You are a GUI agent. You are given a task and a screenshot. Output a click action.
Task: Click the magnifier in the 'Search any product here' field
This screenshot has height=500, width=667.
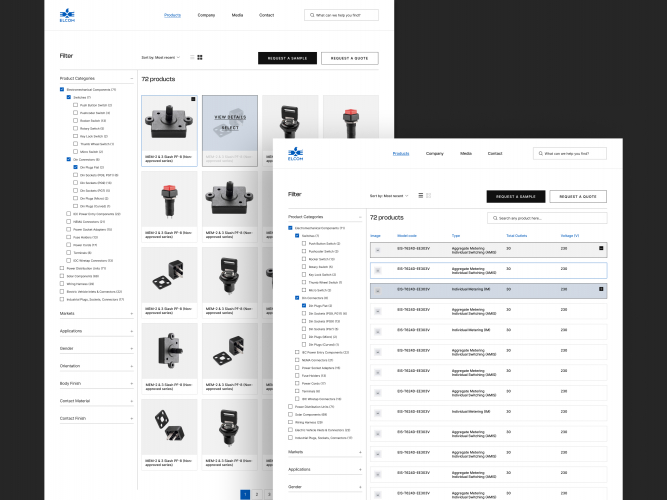click(x=495, y=218)
